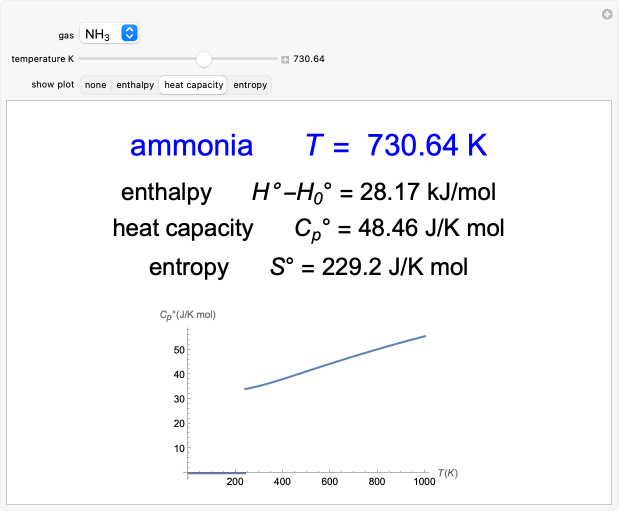Click the temperature slider thumb
The height and width of the screenshot is (512, 619).
pos(204,59)
